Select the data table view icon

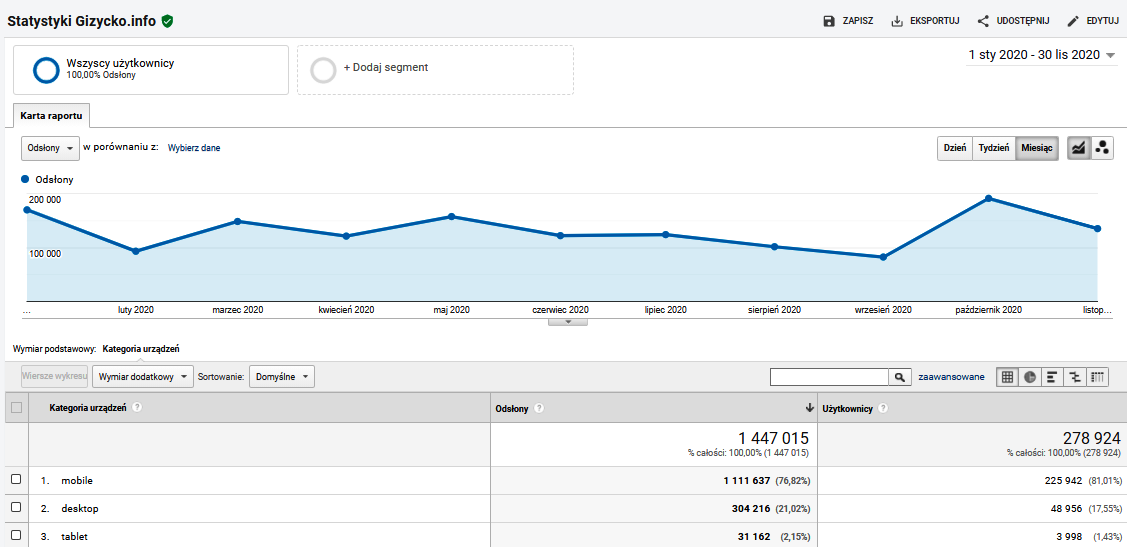(x=1007, y=377)
